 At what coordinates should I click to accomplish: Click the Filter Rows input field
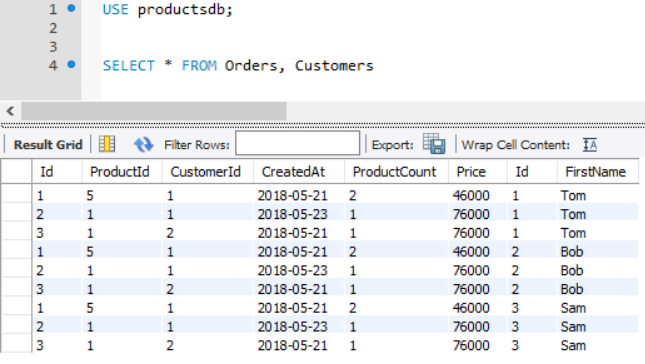[x=297, y=143]
